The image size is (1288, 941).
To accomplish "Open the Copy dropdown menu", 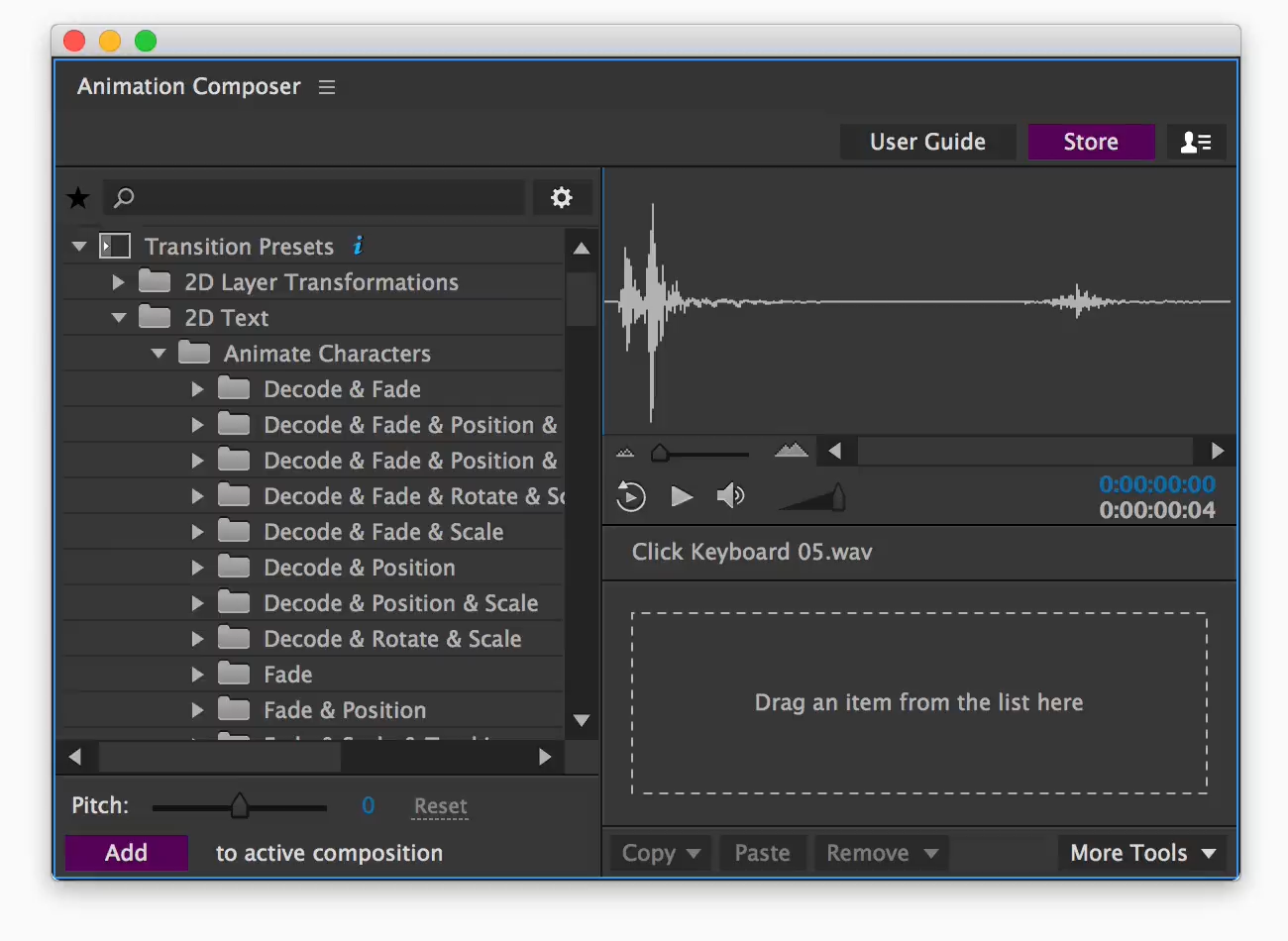I will [661, 853].
